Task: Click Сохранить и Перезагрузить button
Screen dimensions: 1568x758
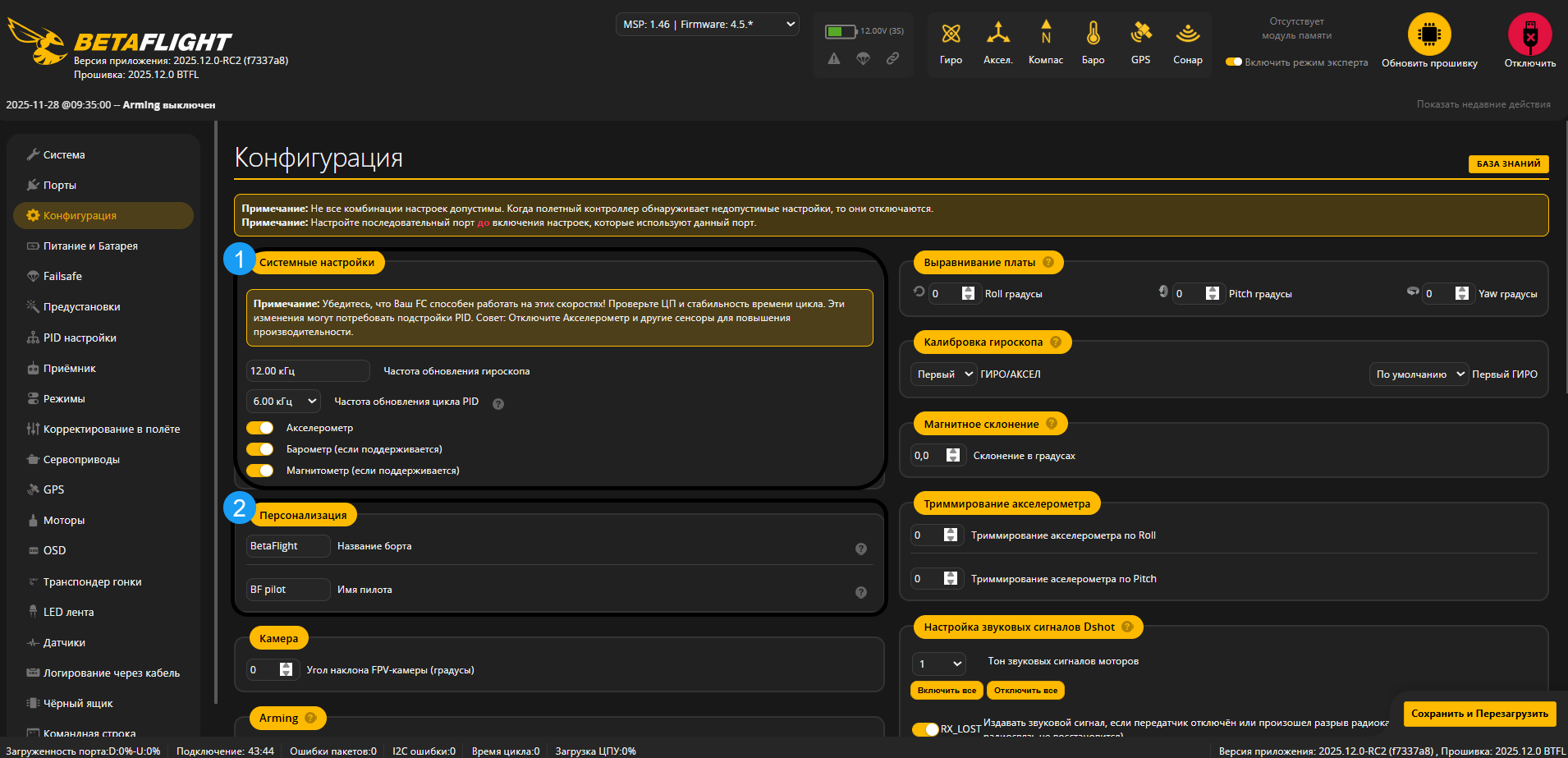Action: coord(1479,714)
